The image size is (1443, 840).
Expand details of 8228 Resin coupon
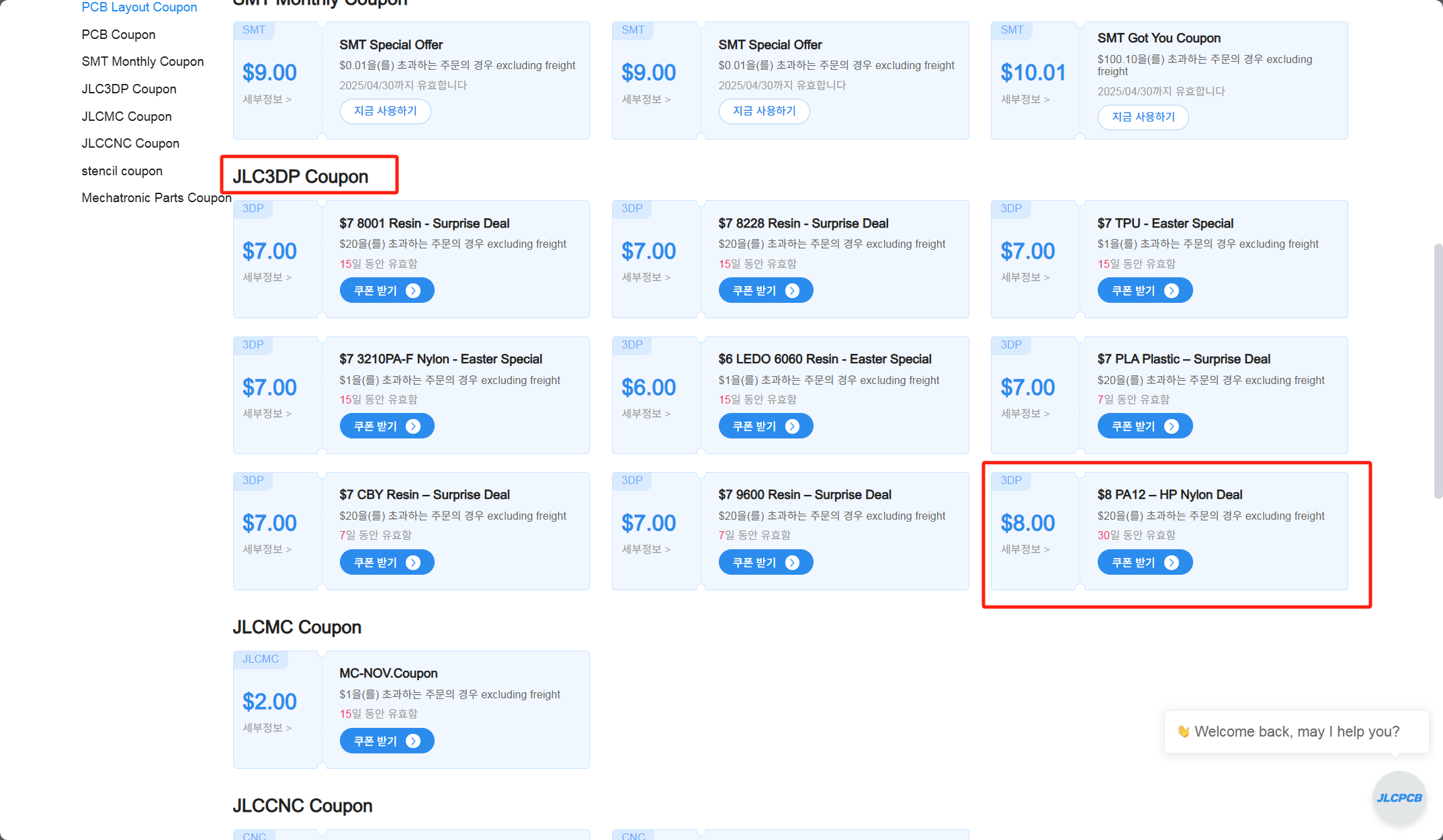click(646, 277)
